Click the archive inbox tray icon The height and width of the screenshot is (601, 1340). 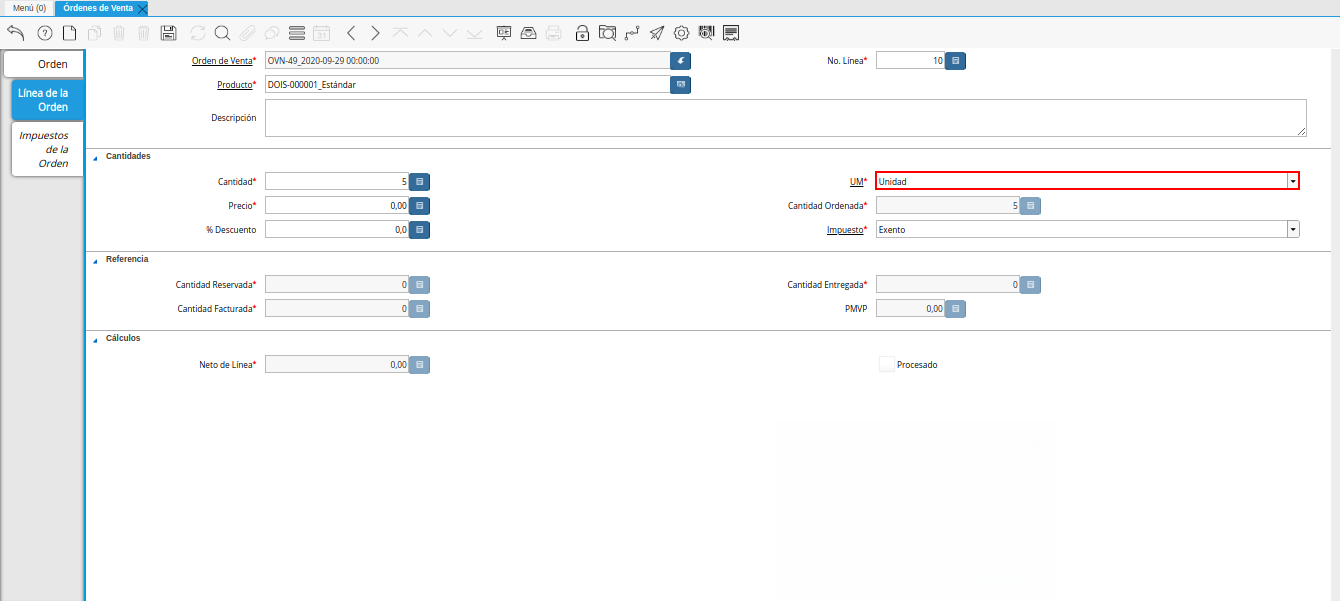529,33
